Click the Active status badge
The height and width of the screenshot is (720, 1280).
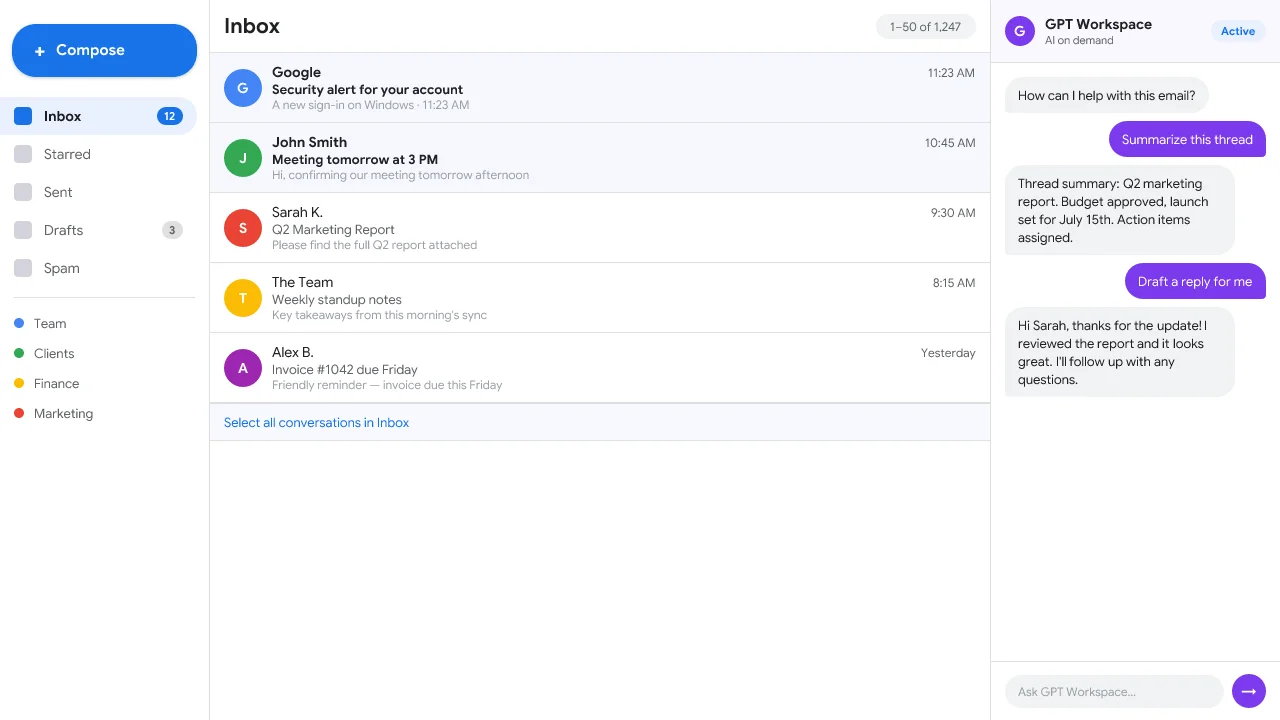click(1238, 31)
